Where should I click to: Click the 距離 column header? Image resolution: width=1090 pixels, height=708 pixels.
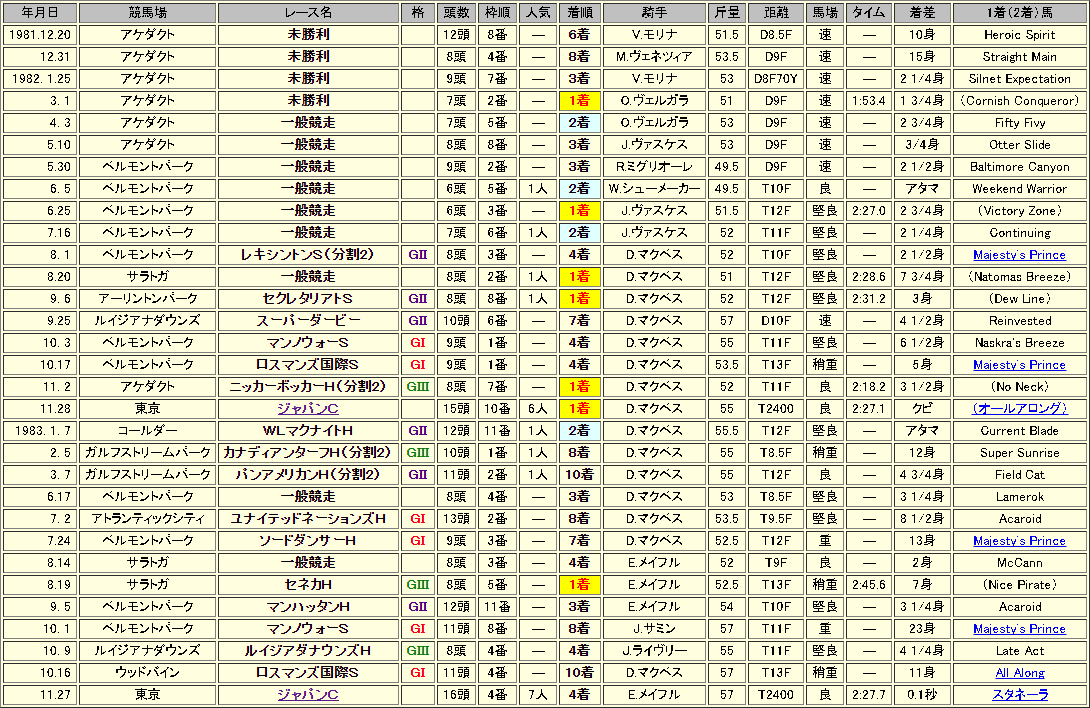pos(776,13)
